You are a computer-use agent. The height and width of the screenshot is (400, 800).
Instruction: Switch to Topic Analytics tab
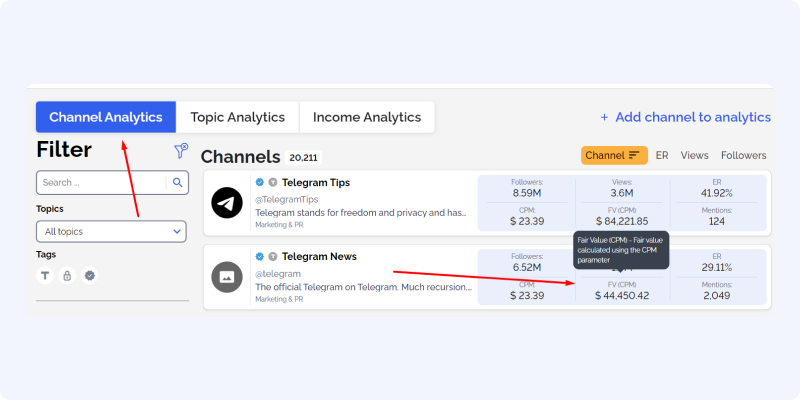point(238,117)
